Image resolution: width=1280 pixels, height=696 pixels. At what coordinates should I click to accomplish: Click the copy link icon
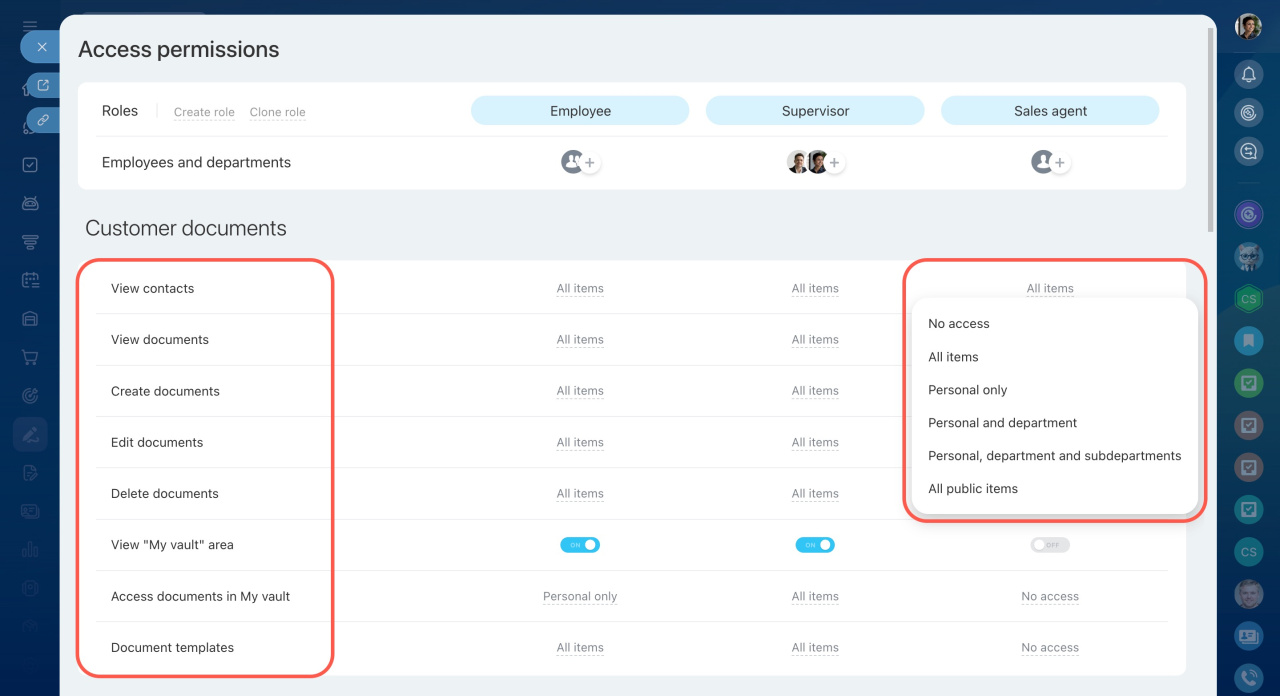[x=43, y=120]
